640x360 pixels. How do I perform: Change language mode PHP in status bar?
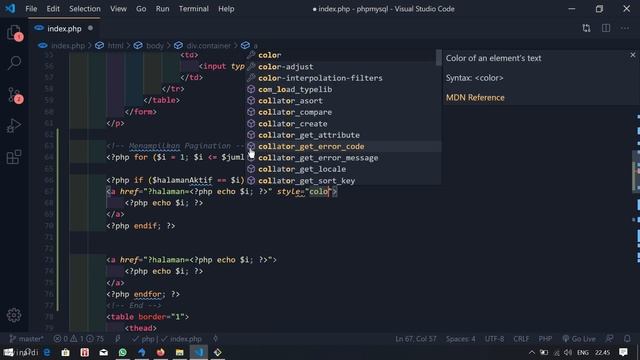(x=545, y=339)
